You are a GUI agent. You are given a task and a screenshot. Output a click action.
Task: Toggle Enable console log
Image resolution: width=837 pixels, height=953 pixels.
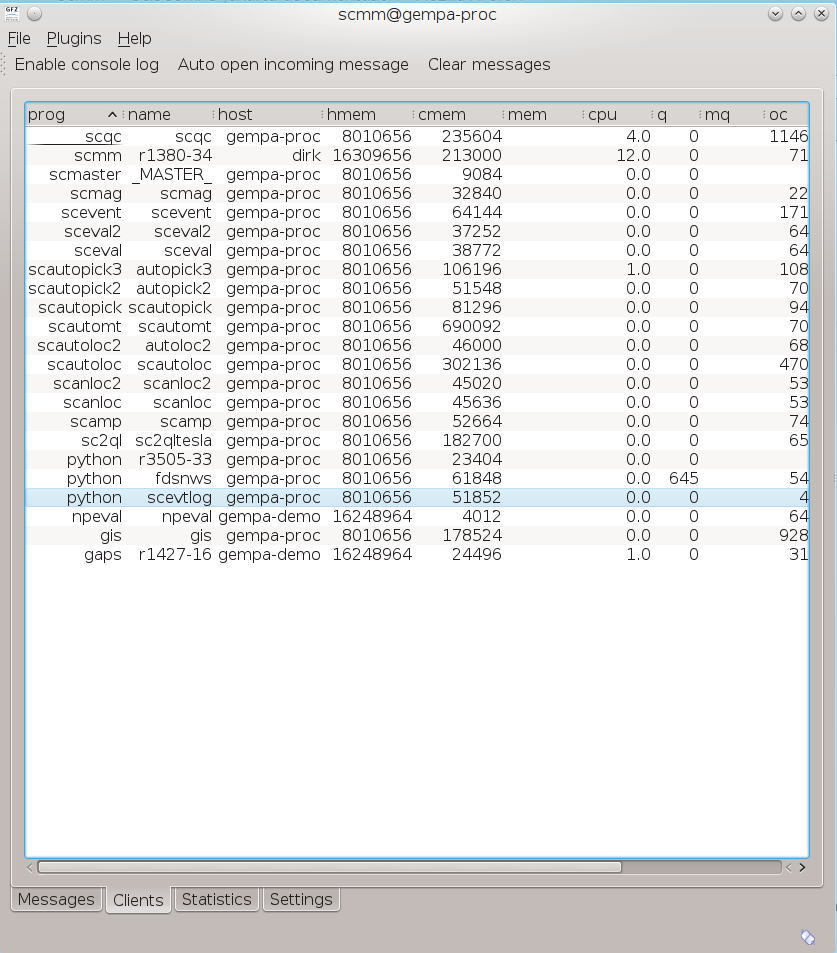point(86,65)
